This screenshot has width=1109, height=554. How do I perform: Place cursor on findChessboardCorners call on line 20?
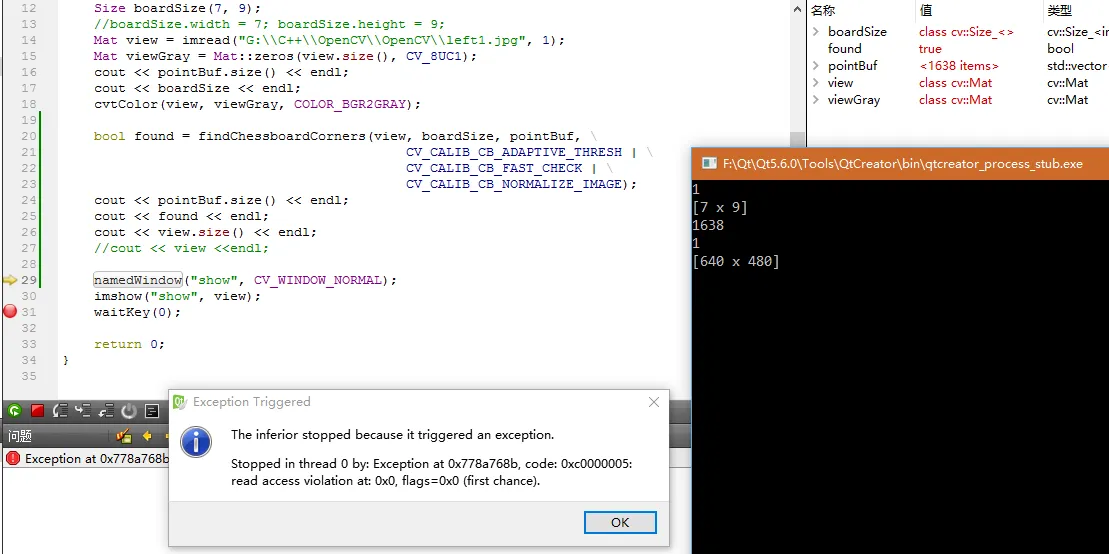tap(283, 136)
